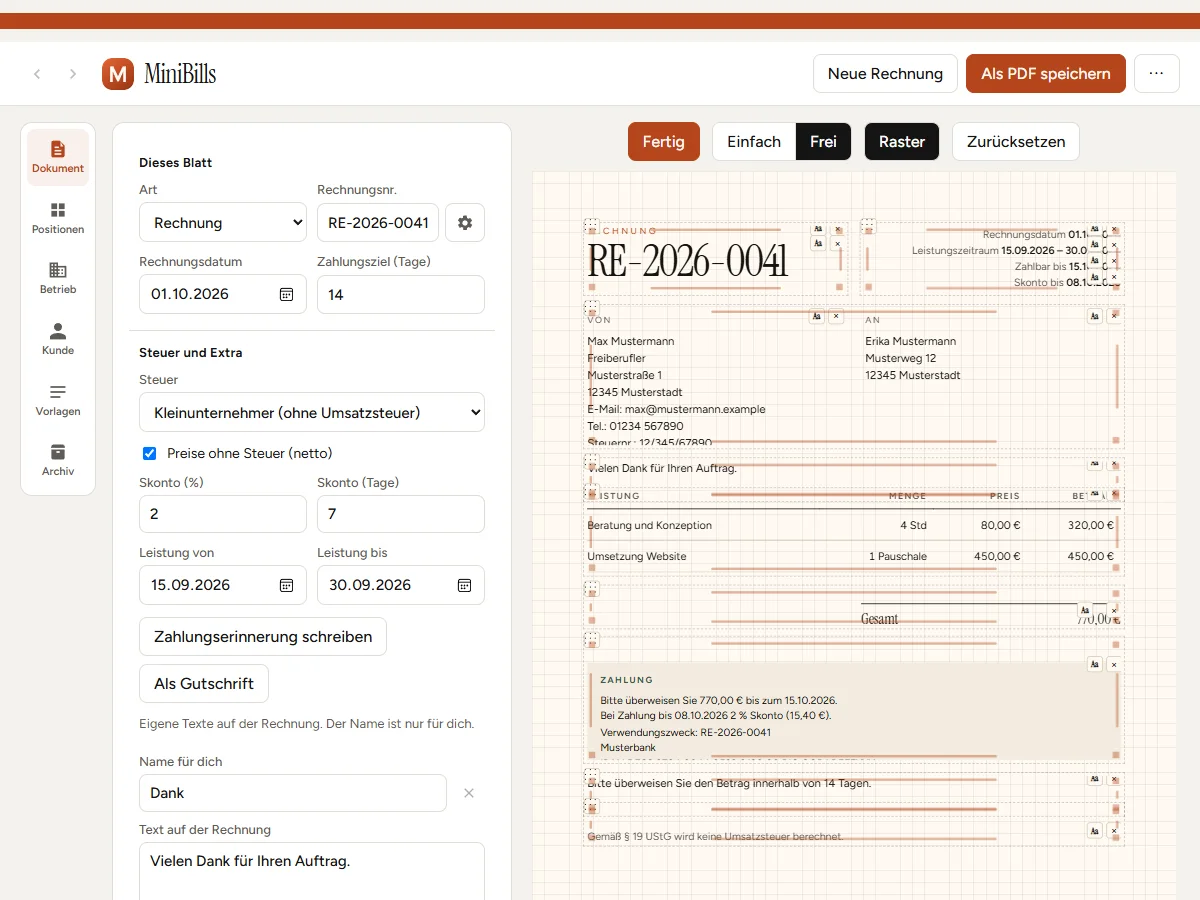Click Aa font button of Gesamt row

(1085, 610)
